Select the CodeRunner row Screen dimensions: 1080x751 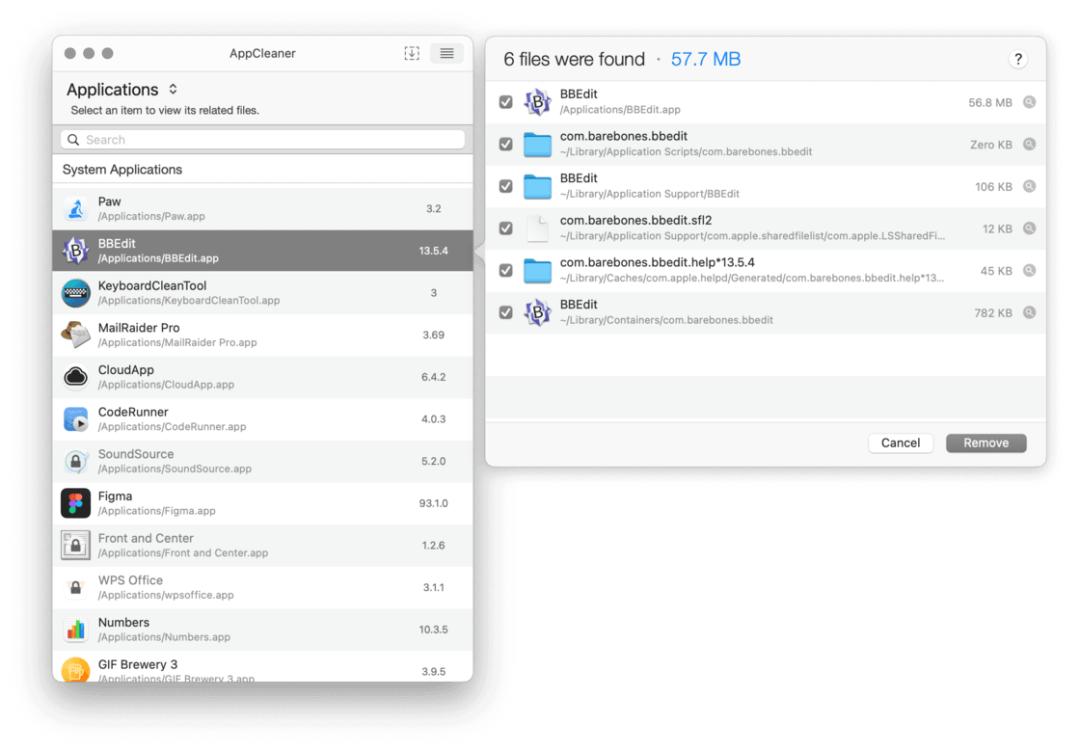pyautogui.click(x=262, y=419)
